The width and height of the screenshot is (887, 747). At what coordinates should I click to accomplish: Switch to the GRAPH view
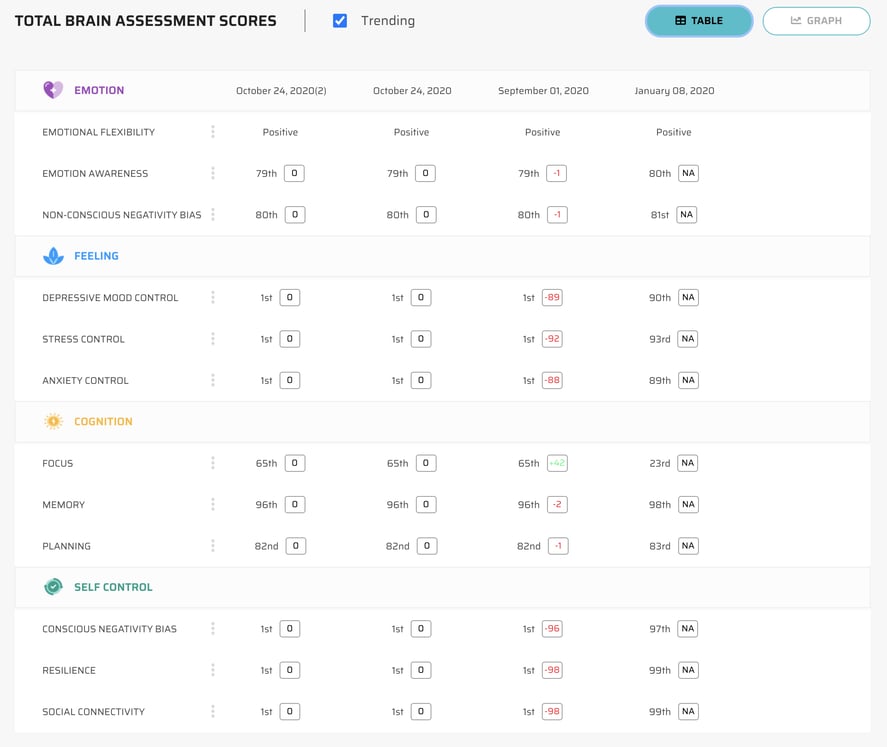pos(816,20)
